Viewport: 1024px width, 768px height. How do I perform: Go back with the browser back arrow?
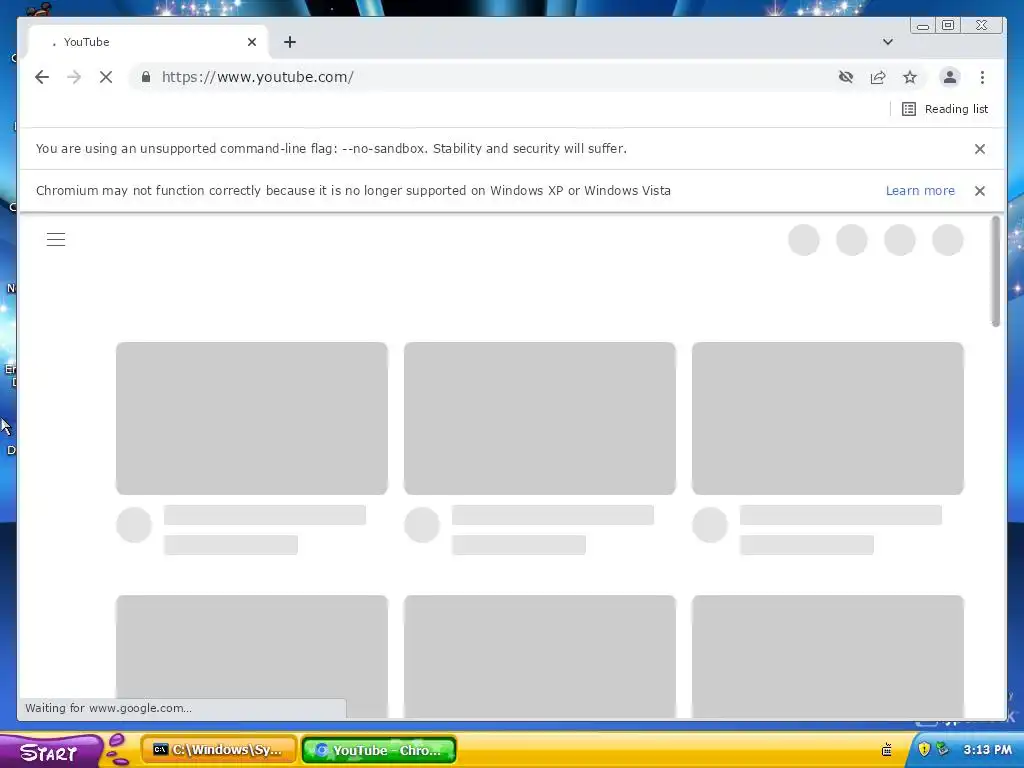(x=42, y=77)
